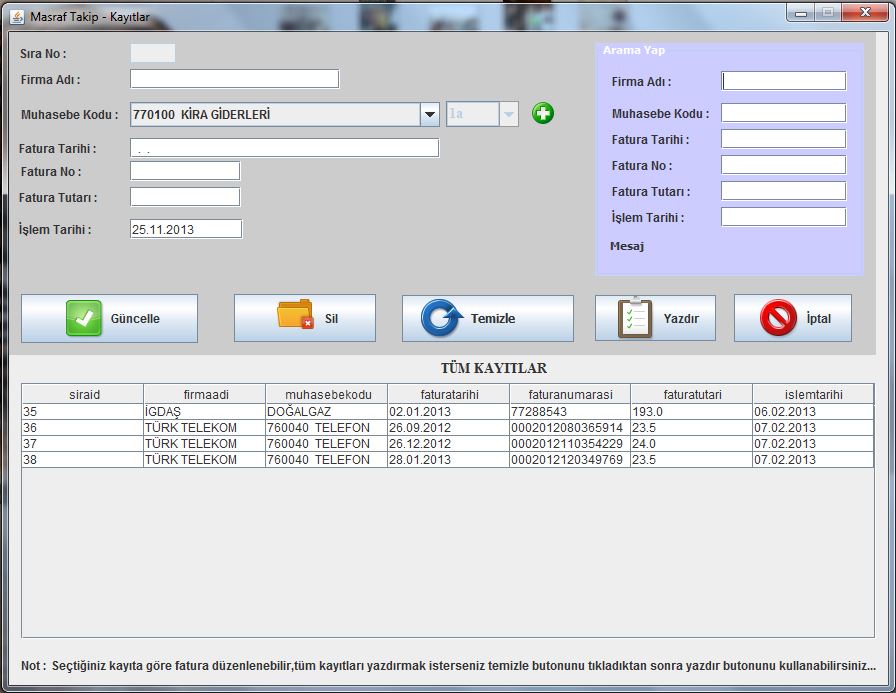Click invoice number 77288543
The height and width of the screenshot is (693, 896).
(x=570, y=411)
